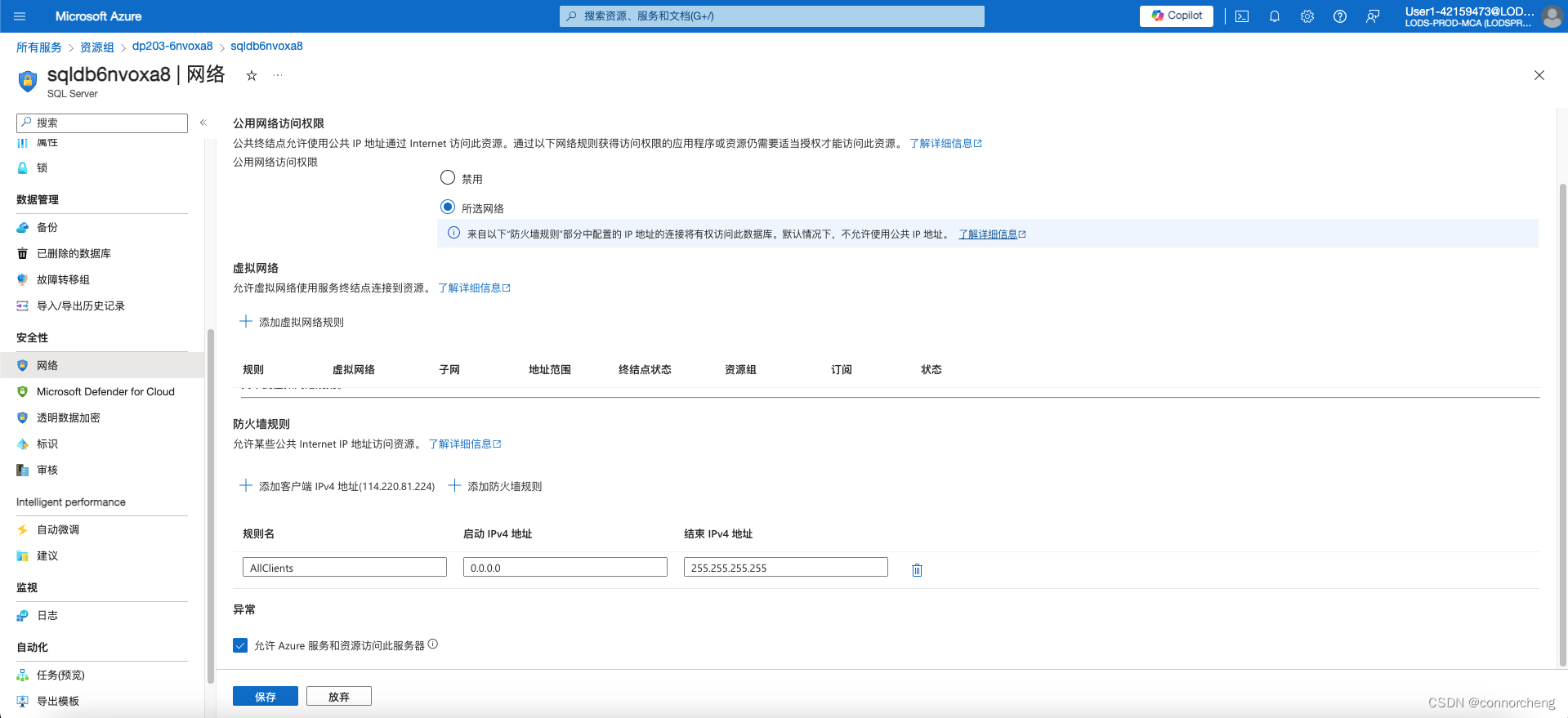Open 了解详细信息 link under 防火墙规则

point(465,444)
